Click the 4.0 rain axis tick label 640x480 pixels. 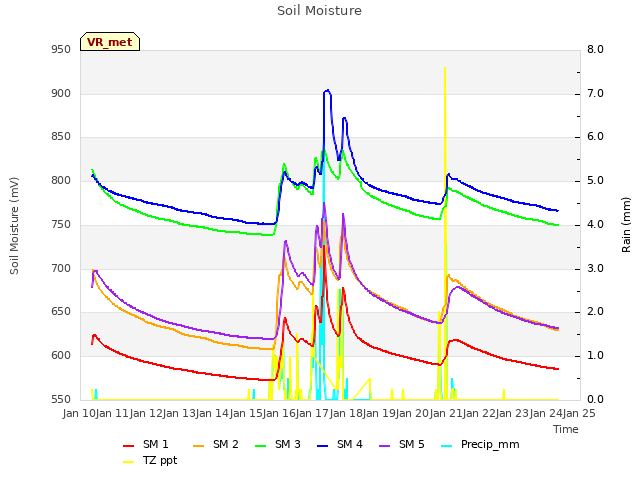coord(595,224)
